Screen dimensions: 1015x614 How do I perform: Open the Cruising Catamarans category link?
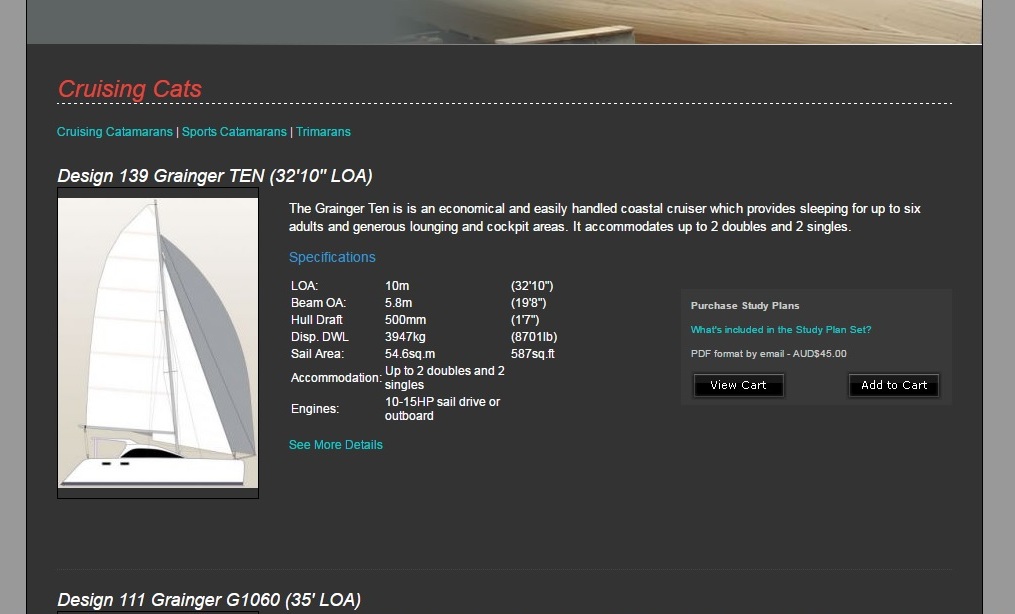(x=115, y=131)
